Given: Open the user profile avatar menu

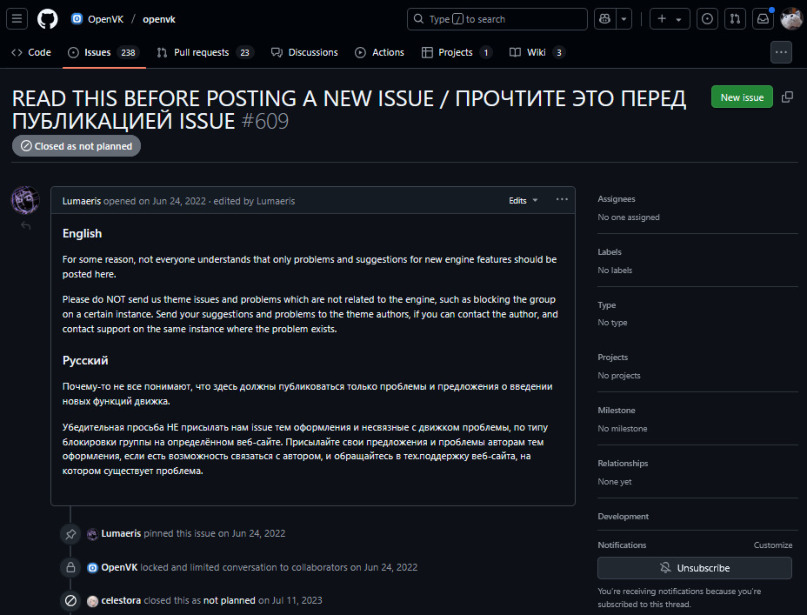Looking at the screenshot, I should pyautogui.click(x=791, y=19).
